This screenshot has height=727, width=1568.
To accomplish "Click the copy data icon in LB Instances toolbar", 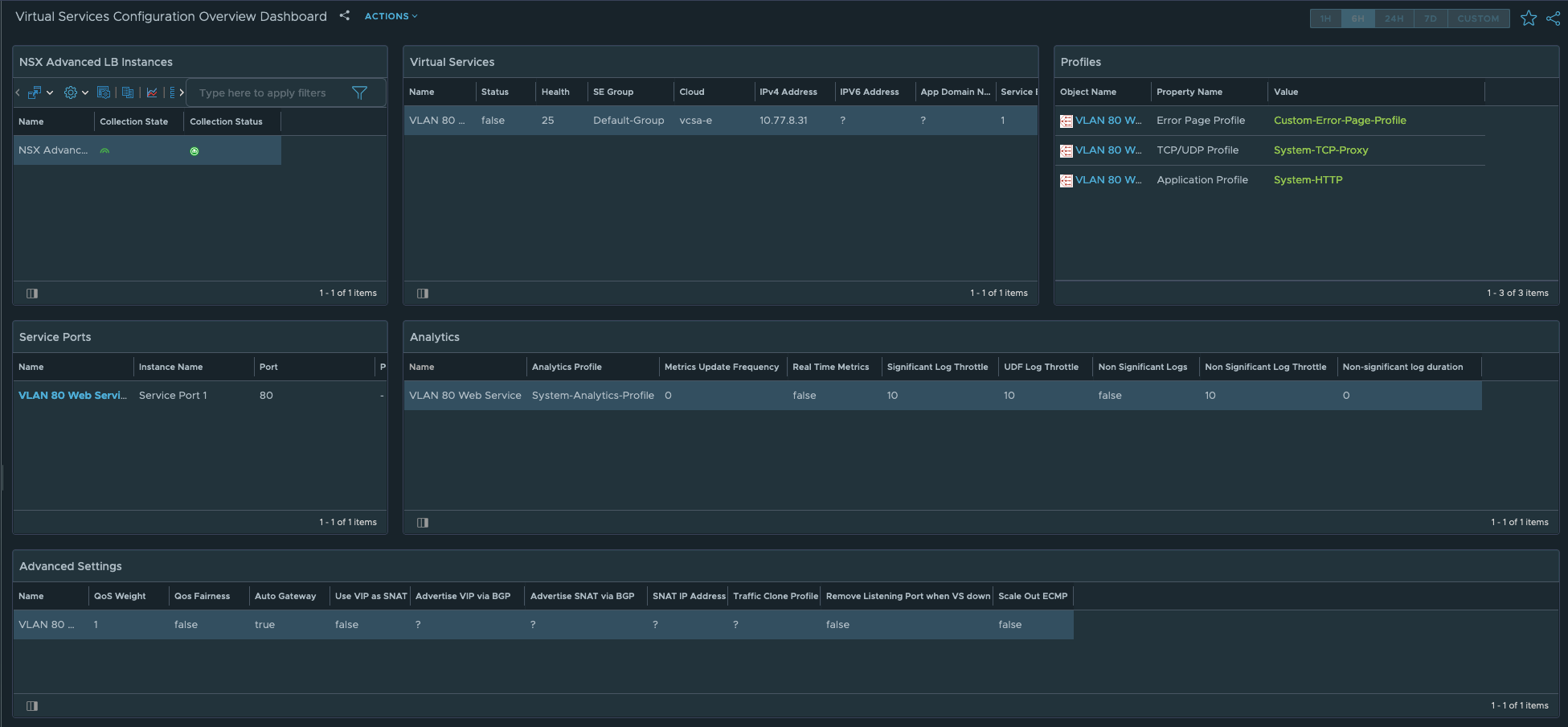I will pos(128,92).
